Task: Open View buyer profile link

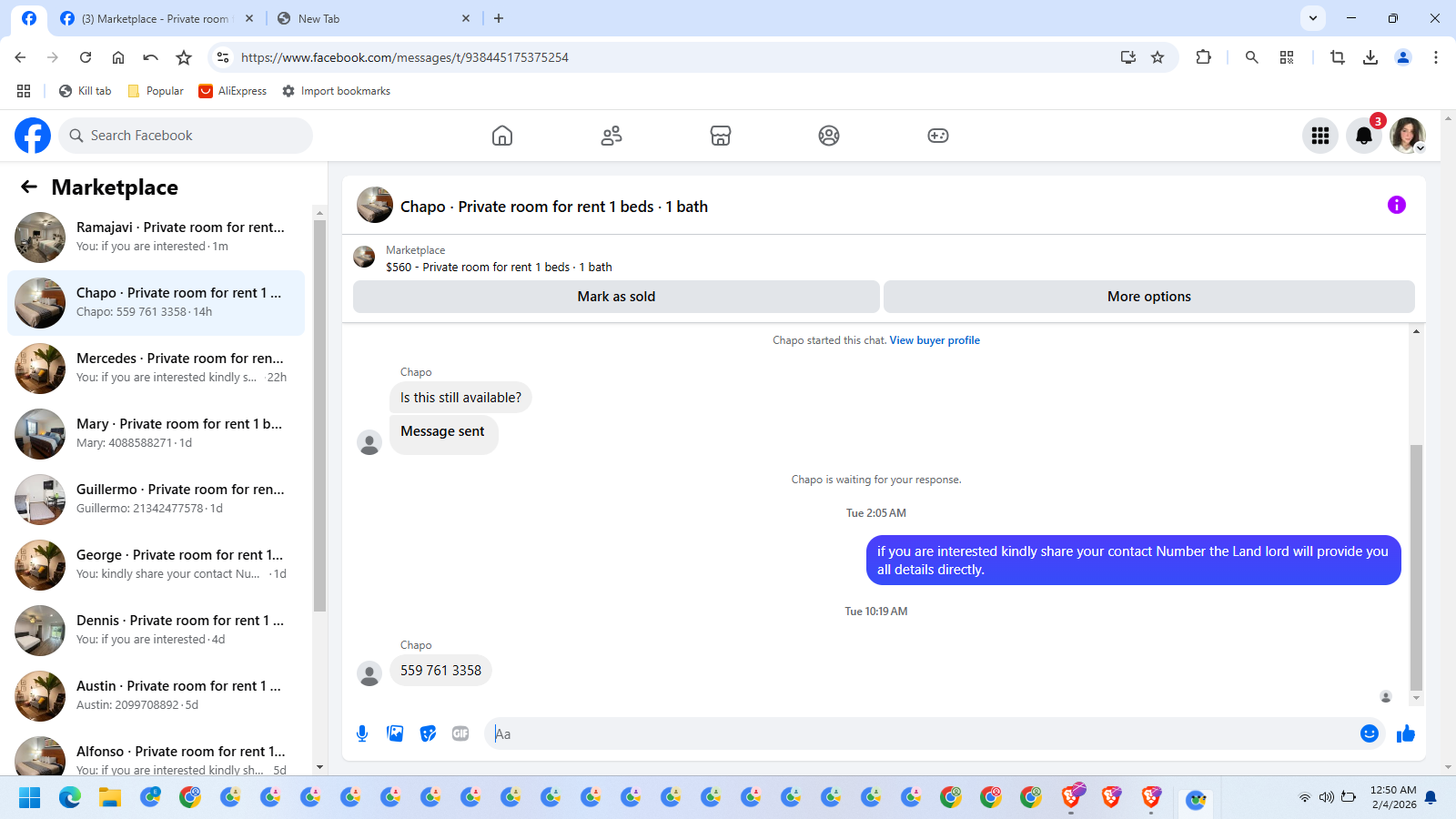Action: point(935,340)
